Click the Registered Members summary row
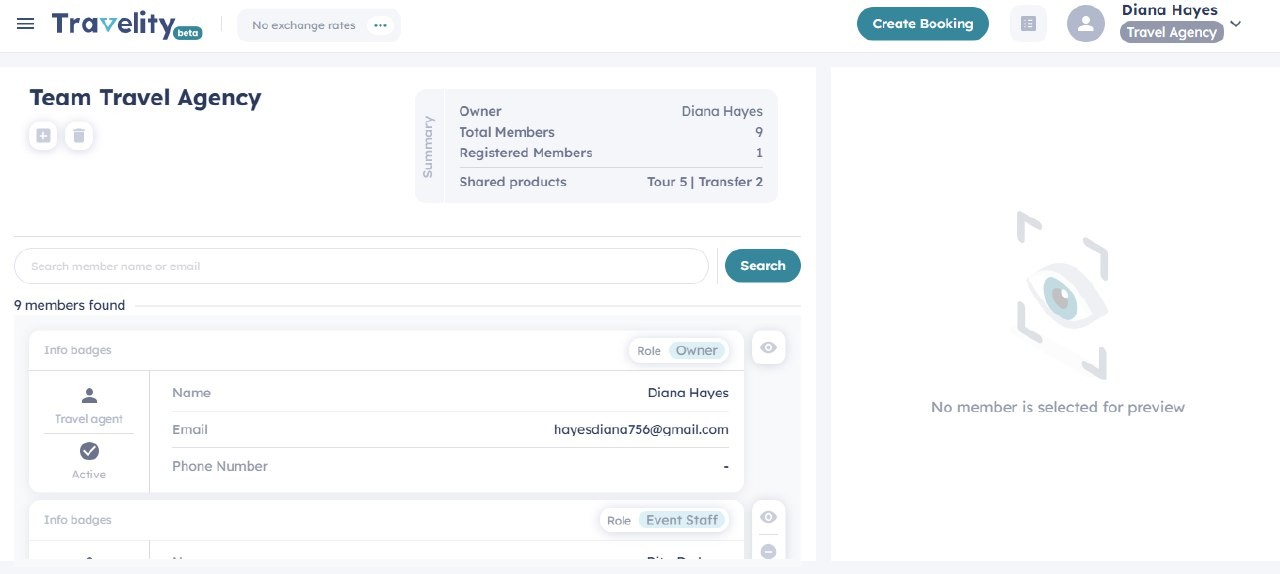The width and height of the screenshot is (1280, 574). point(611,153)
